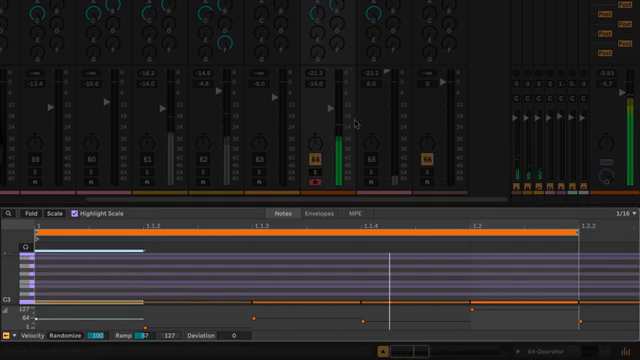Click the pan knob on track 61

(147, 143)
